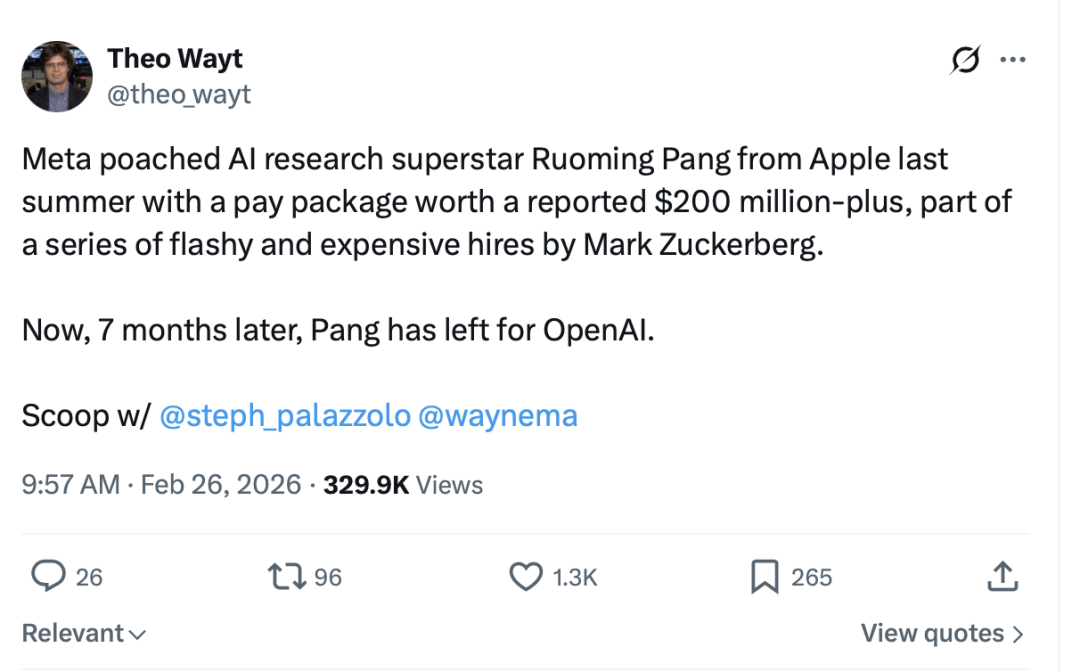Image resolution: width=1080 pixels, height=672 pixels.
Task: Click the 265 bookmarks count
Action: 811,577
